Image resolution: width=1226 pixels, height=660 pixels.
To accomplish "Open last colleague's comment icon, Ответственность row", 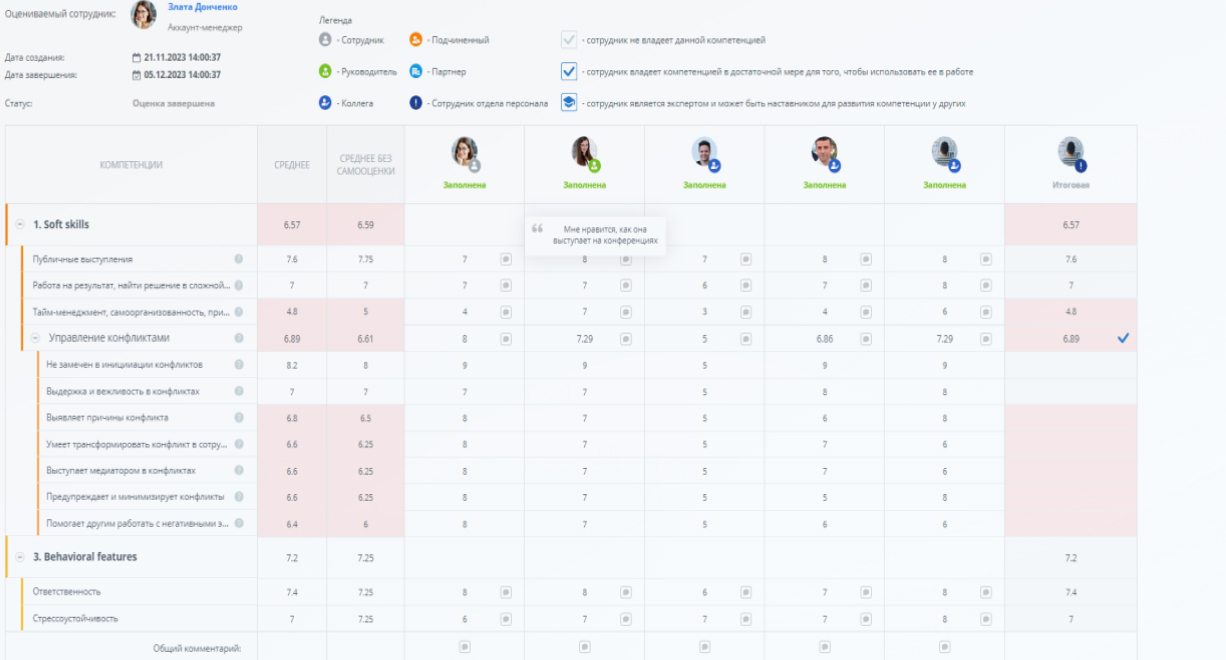I will [986, 592].
